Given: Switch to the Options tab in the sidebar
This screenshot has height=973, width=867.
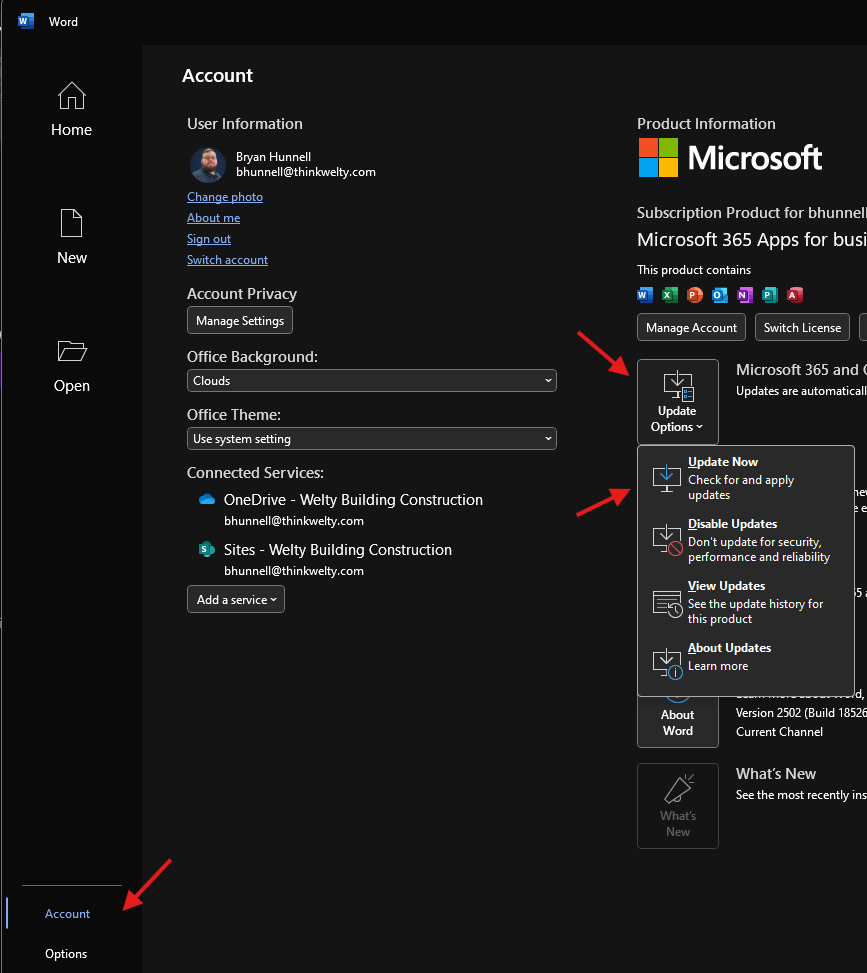Looking at the screenshot, I should 66,953.
